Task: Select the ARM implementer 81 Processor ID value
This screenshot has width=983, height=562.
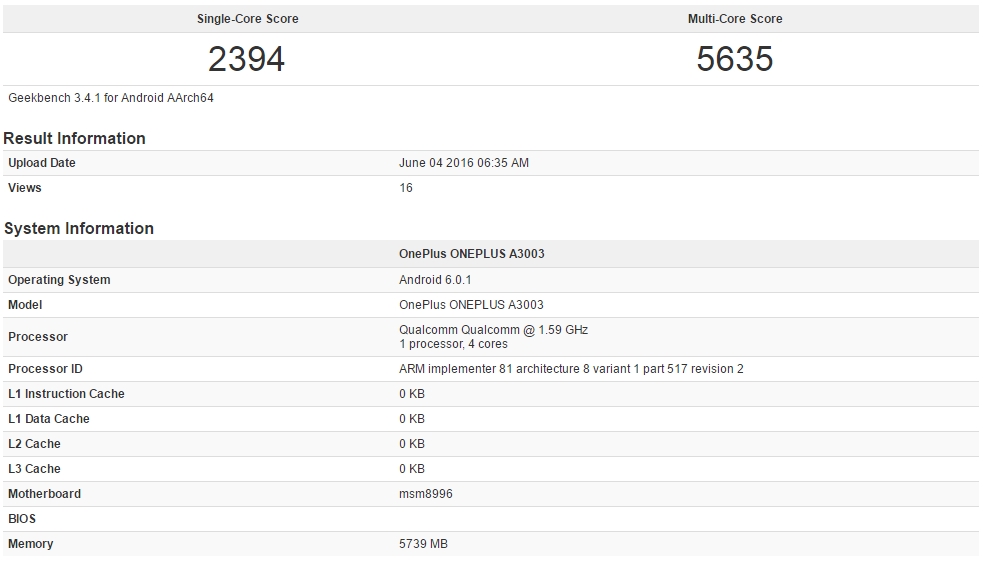Action: pyautogui.click(x=571, y=369)
